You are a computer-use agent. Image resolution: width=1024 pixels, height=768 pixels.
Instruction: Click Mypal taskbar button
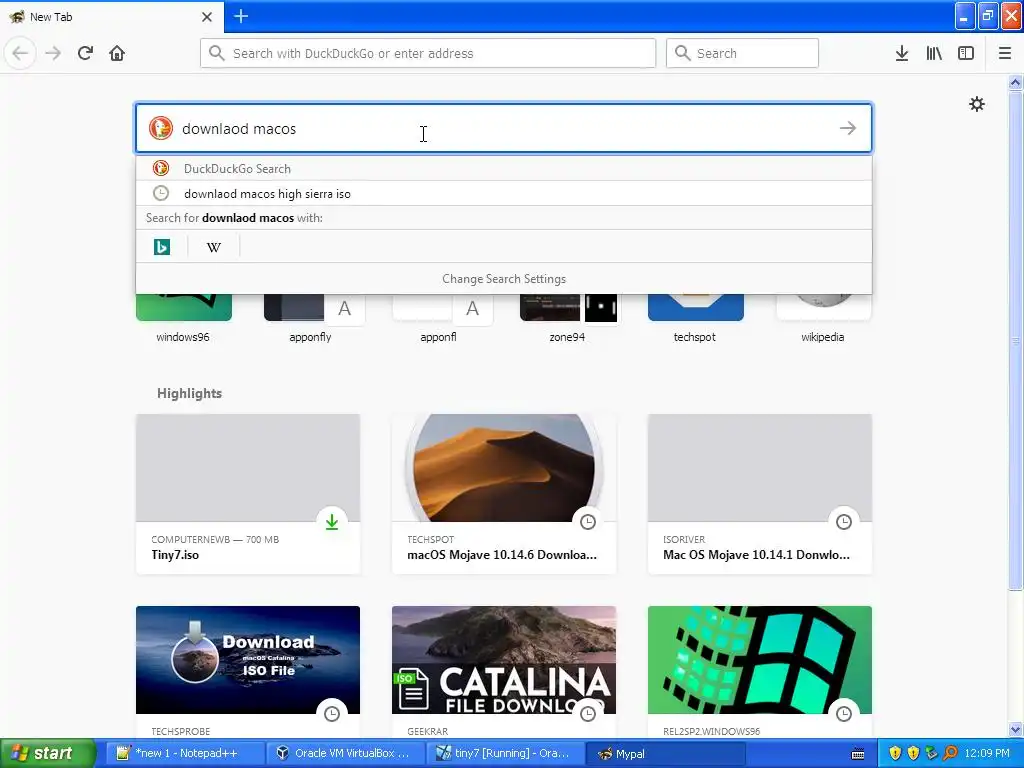tap(665, 753)
